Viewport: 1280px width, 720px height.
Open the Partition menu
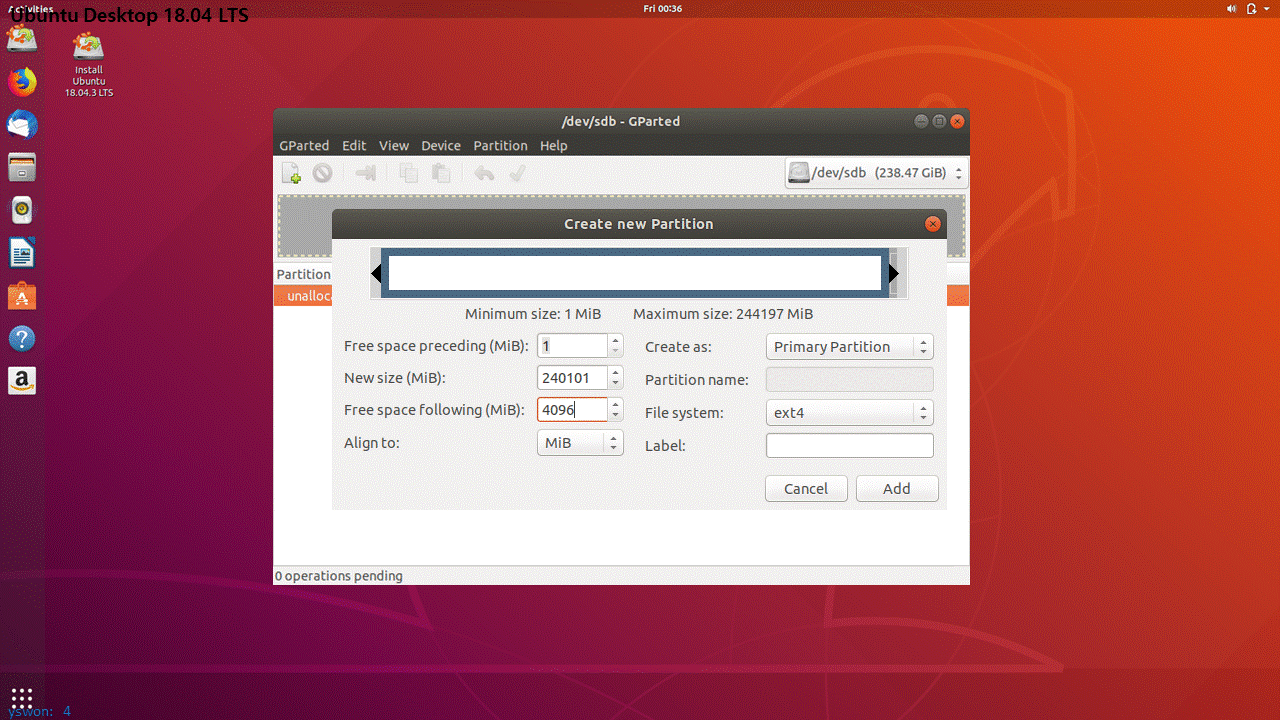tap(500, 145)
